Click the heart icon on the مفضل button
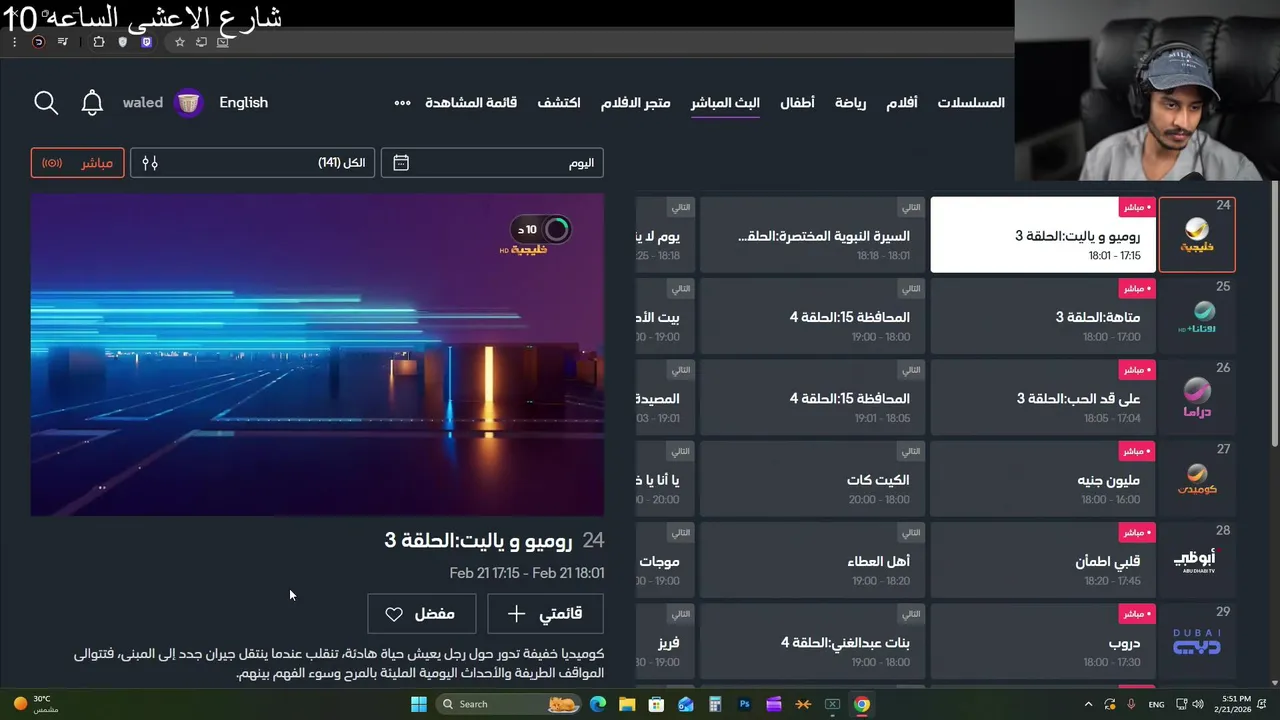1280x720 pixels. click(x=394, y=614)
